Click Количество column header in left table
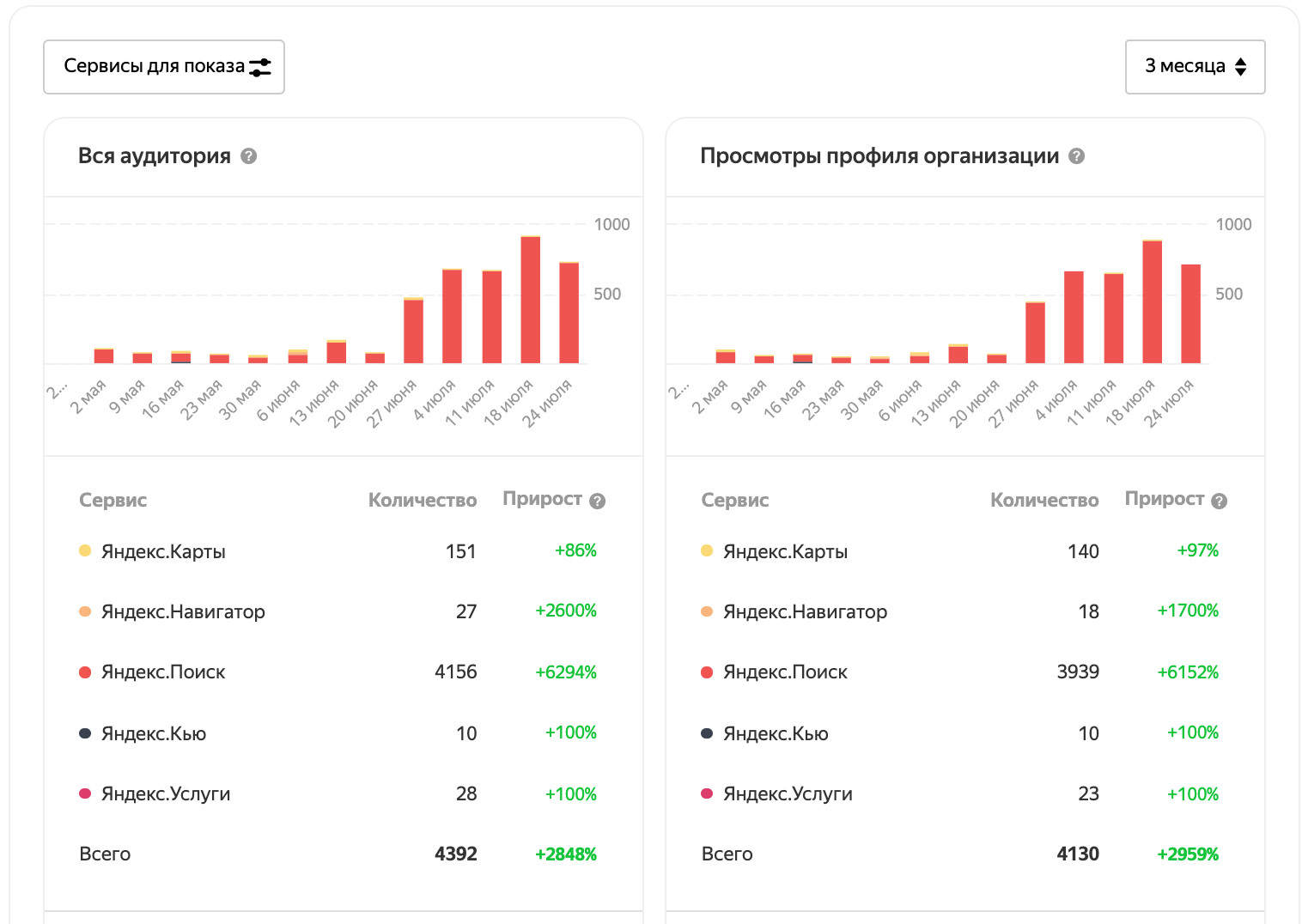The image size is (1302, 924). coord(422,501)
